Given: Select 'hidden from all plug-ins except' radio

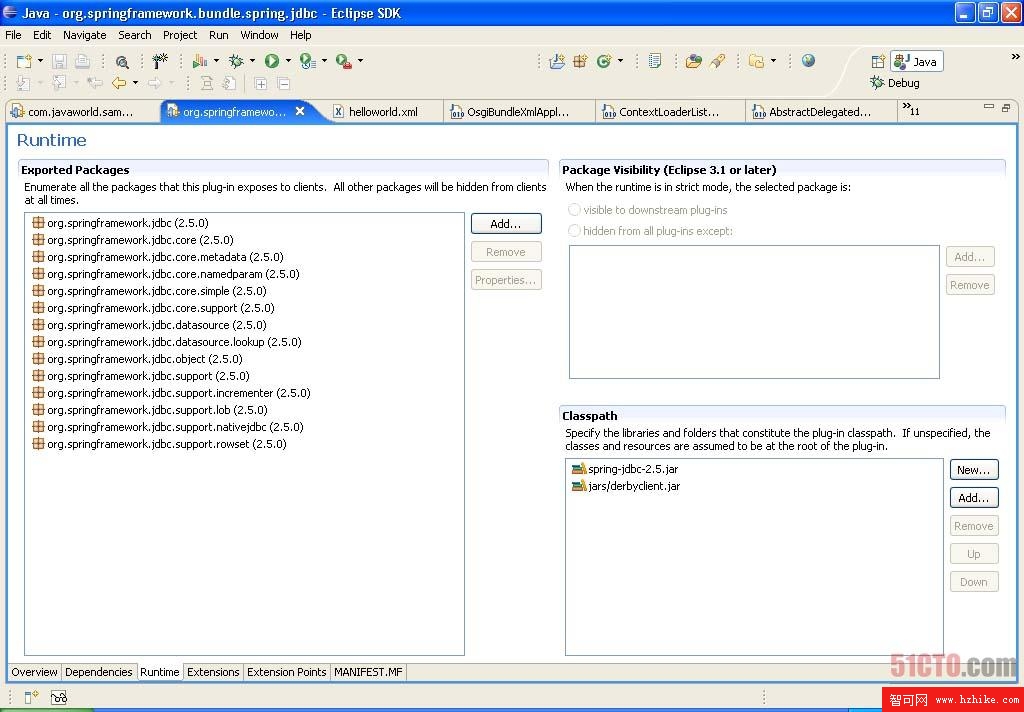Looking at the screenshot, I should click(x=574, y=231).
